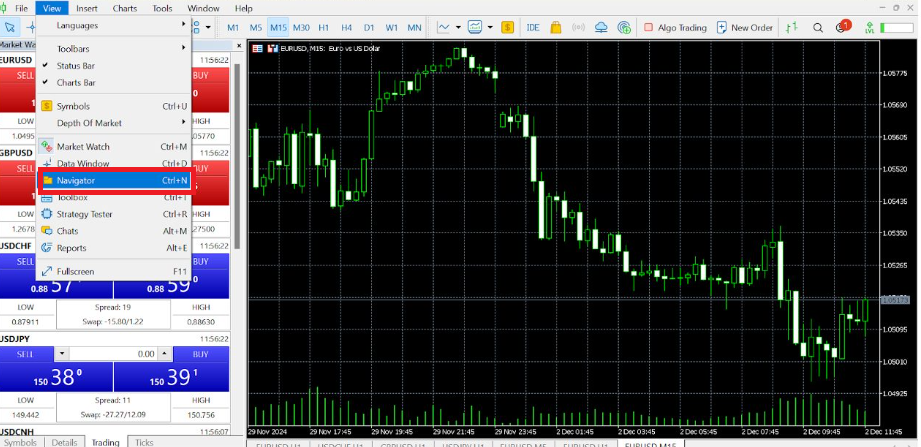The image size is (921, 447).
Task: Click the USDCHF BUY button
Action: pos(201,261)
